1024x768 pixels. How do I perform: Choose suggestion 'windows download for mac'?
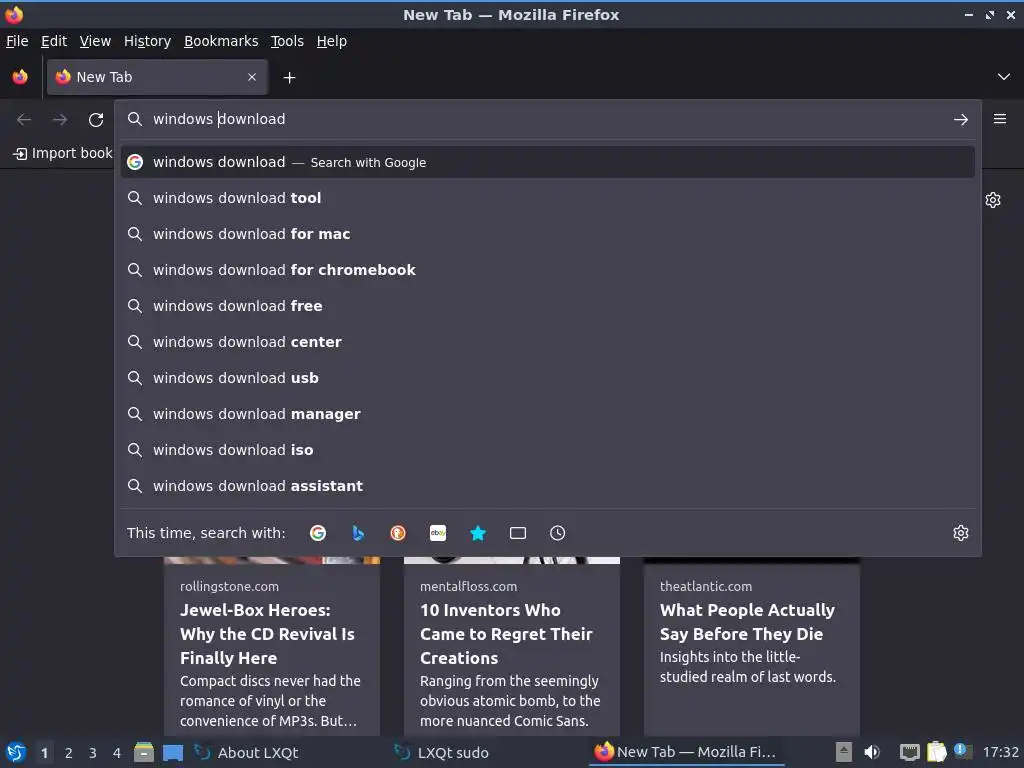tap(547, 234)
